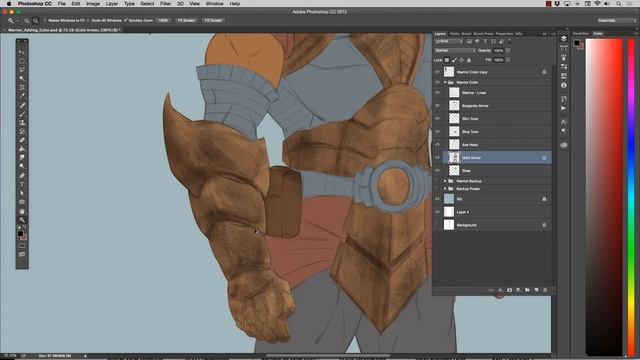The height and width of the screenshot is (360, 640).
Task: Select the Brush tool
Action: [x=22, y=114]
